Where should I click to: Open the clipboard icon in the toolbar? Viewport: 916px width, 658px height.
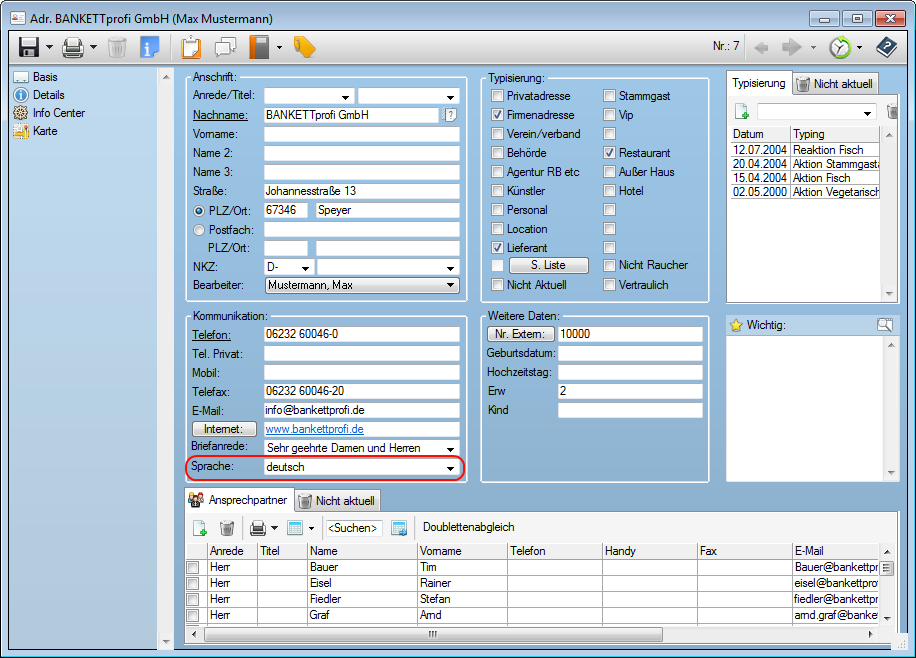coord(191,47)
